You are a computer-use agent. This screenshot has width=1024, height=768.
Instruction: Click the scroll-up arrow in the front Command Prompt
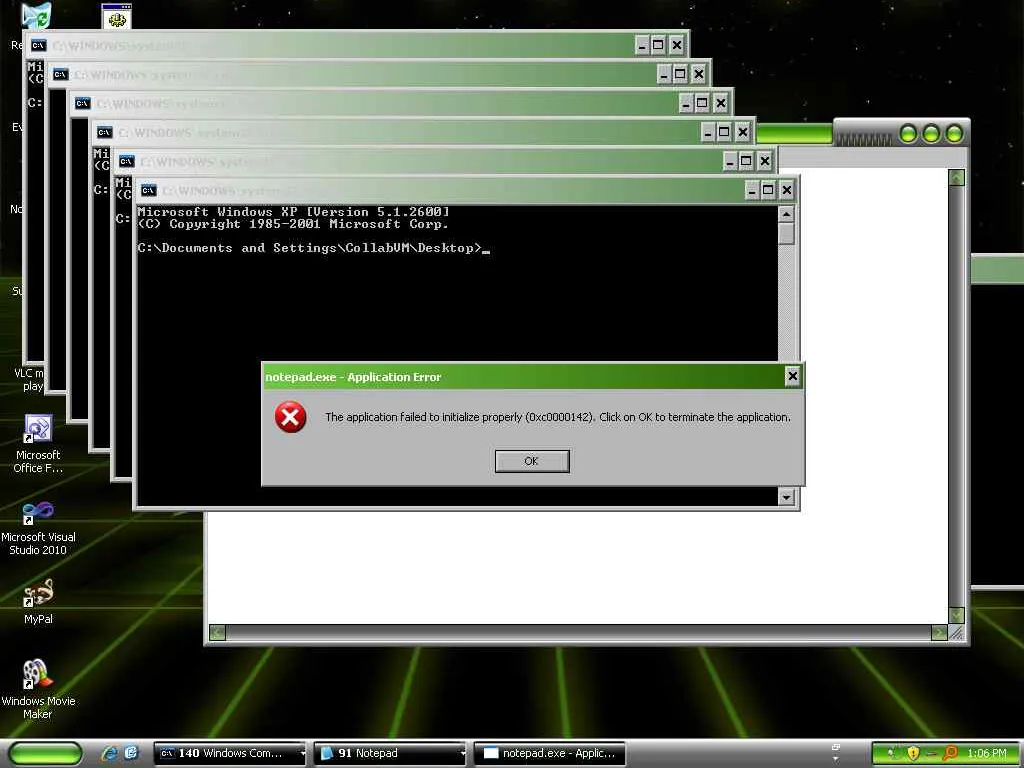786,214
